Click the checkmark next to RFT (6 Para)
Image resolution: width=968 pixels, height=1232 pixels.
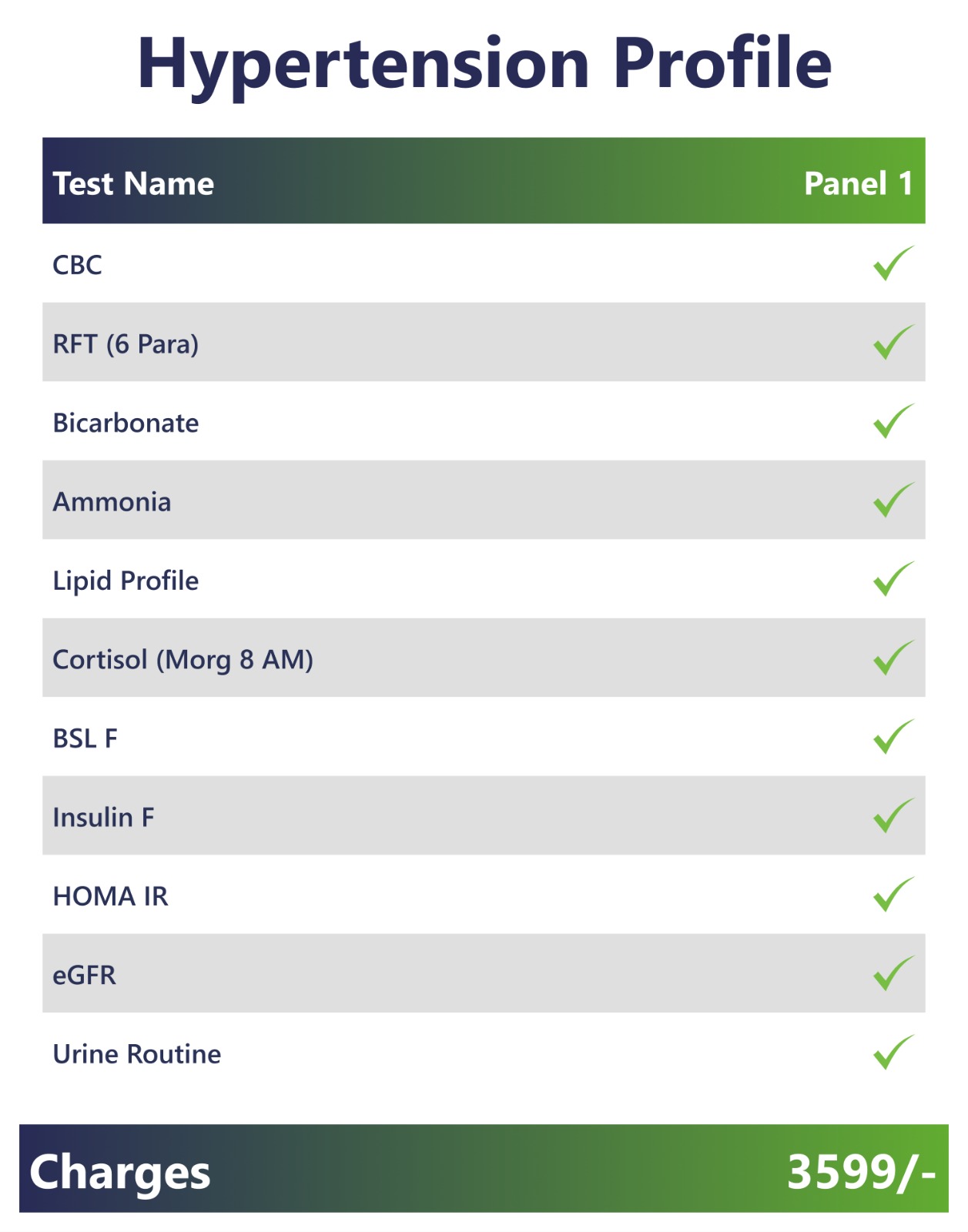coord(893,342)
